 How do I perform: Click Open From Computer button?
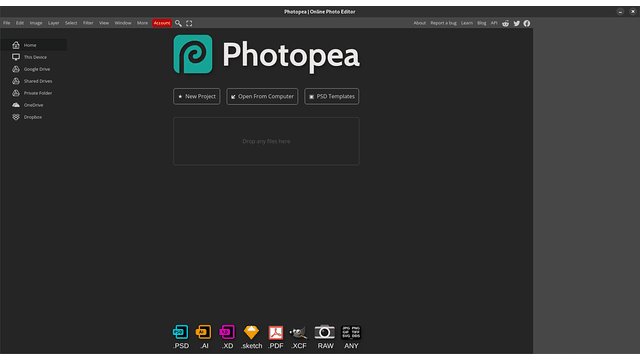[262, 96]
